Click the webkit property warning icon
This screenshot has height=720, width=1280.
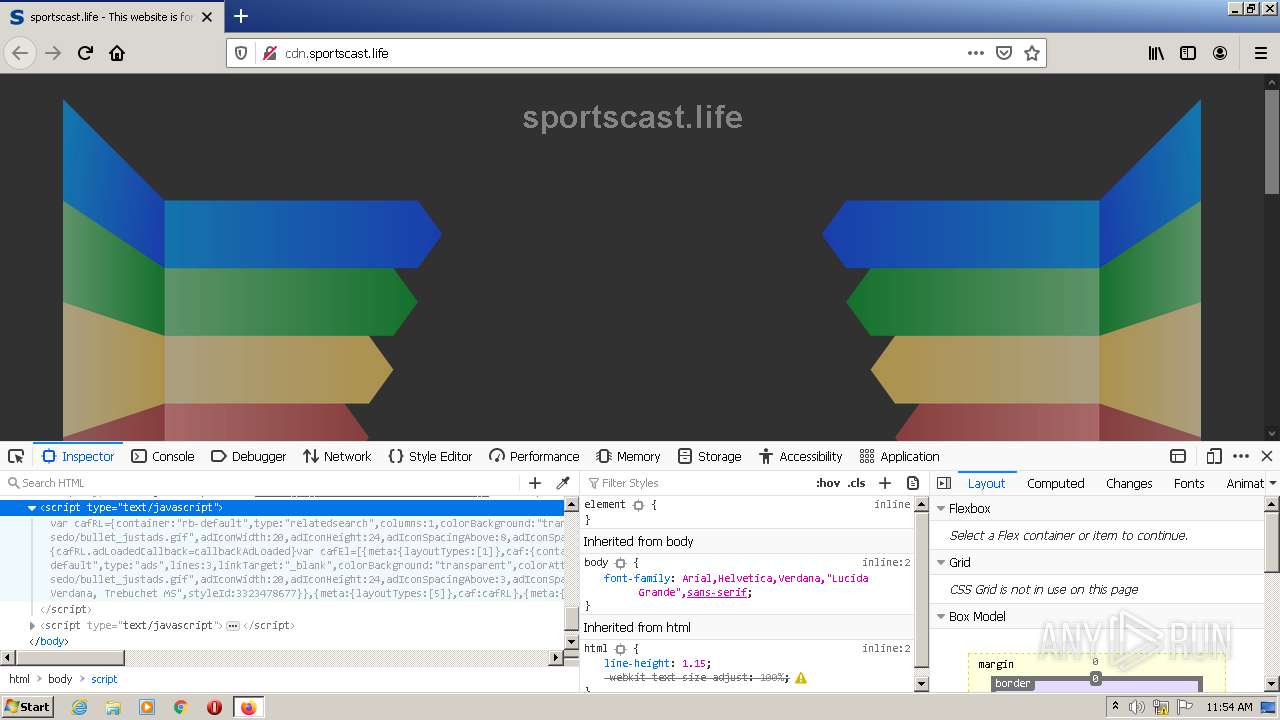point(801,677)
